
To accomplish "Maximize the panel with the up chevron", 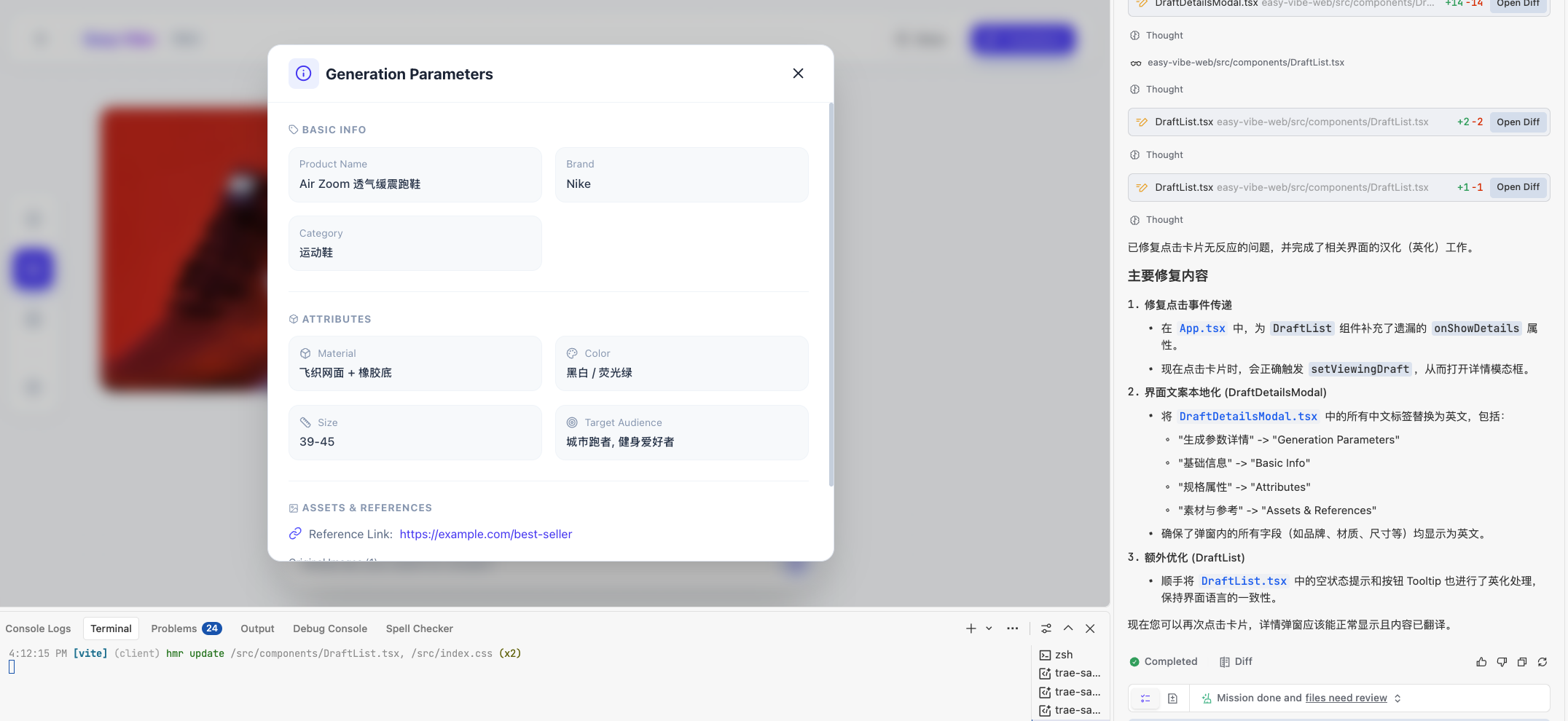I will (x=1068, y=629).
